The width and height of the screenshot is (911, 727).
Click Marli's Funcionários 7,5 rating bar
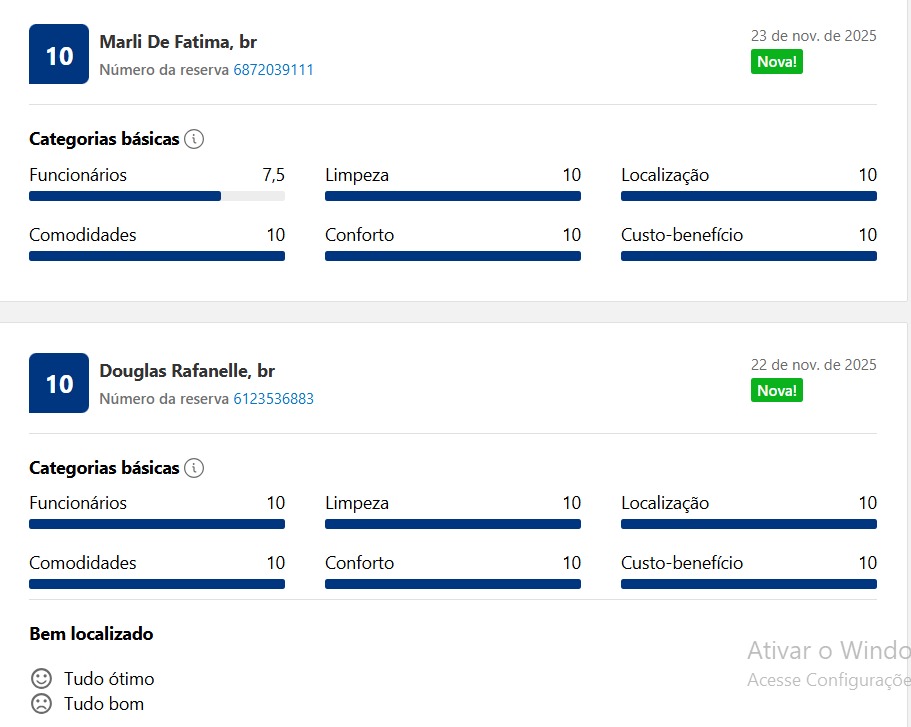(157, 196)
